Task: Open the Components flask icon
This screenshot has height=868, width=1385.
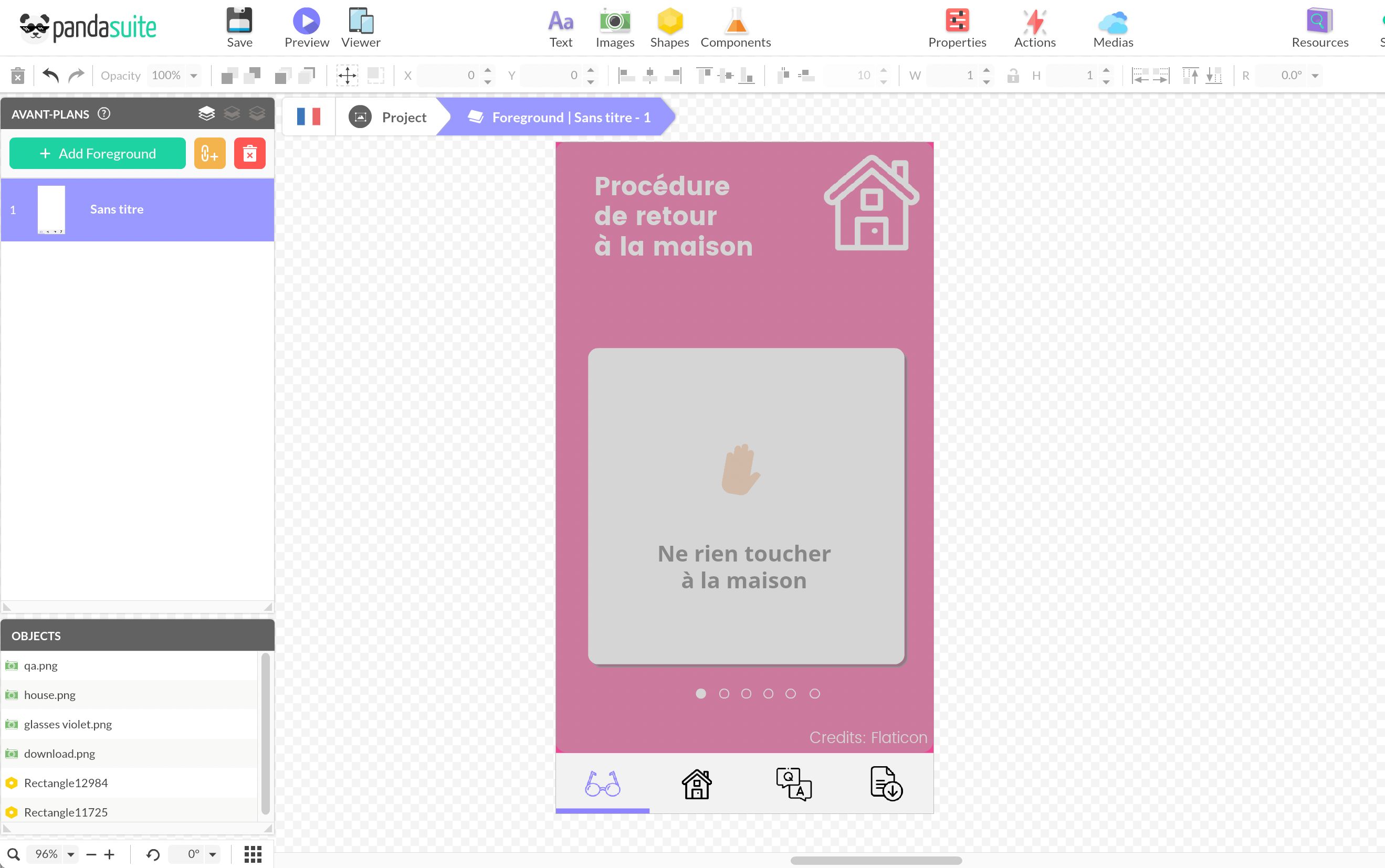Action: (x=736, y=22)
